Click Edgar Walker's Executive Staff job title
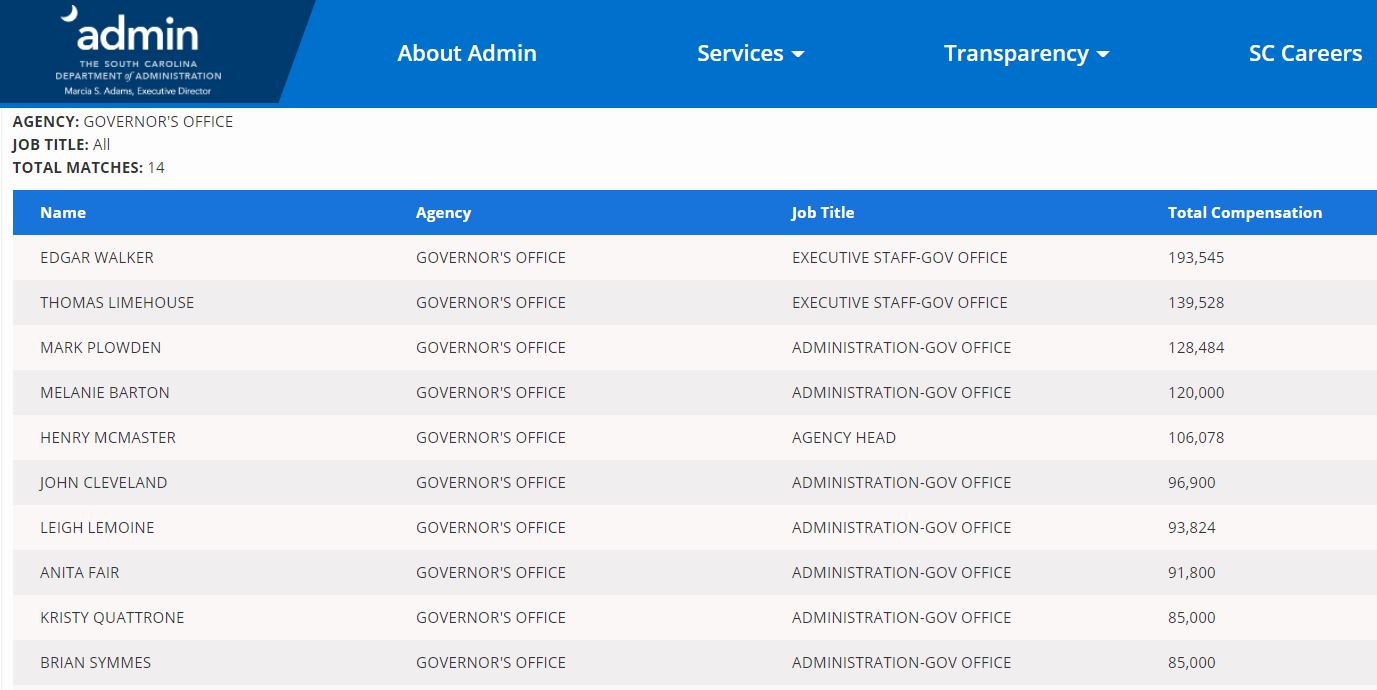Screen dimensions: 1377x690 (900, 257)
